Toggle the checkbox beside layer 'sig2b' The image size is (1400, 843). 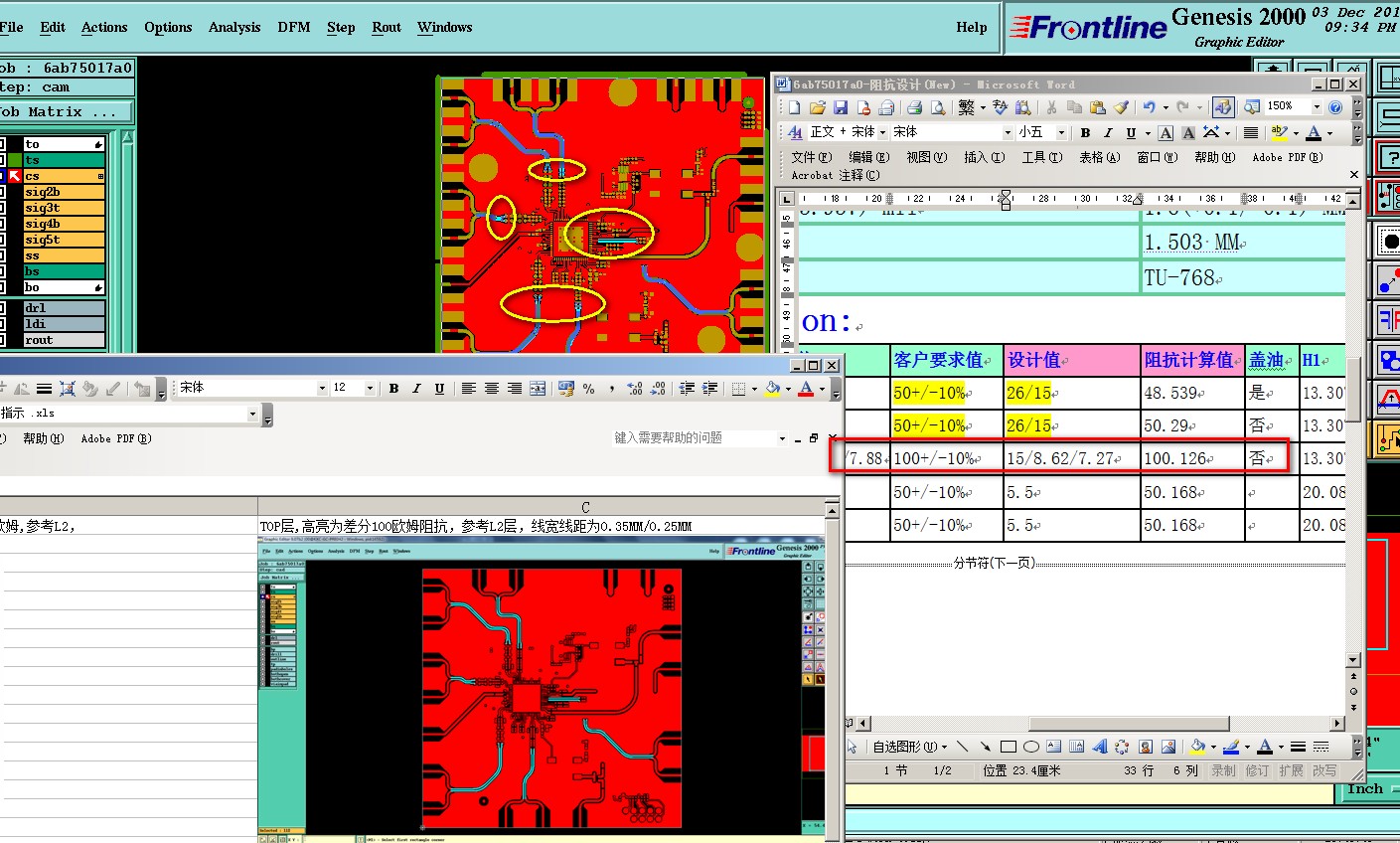pyautogui.click(x=3, y=192)
